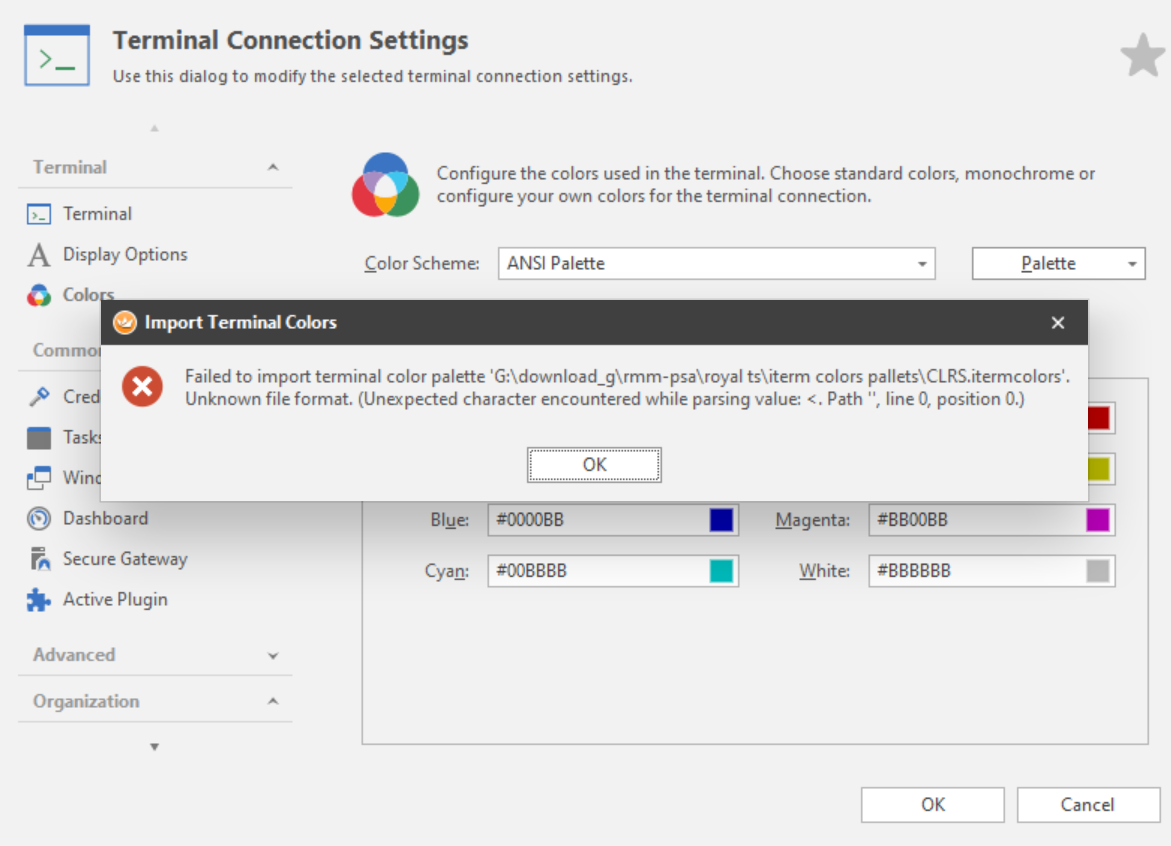Open Display Options via its A icon
This screenshot has height=846, width=1171.
[x=39, y=255]
